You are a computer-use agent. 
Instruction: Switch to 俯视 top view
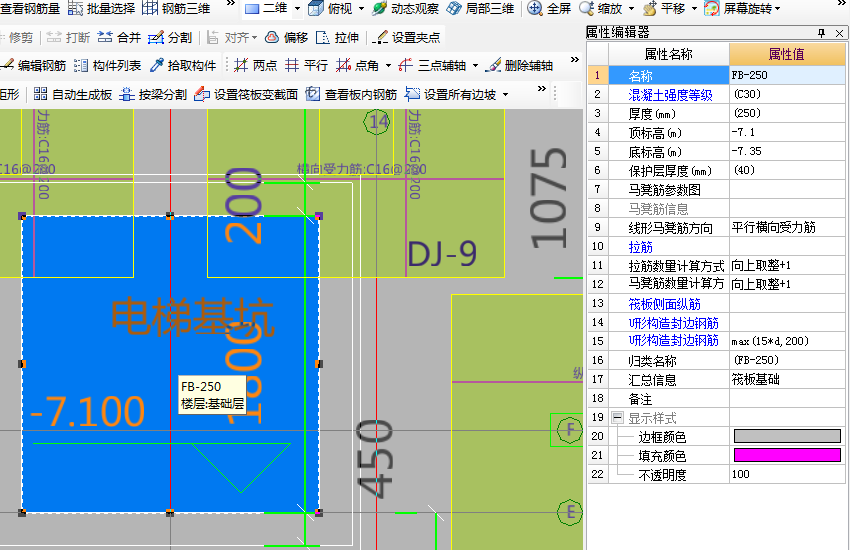(330, 8)
